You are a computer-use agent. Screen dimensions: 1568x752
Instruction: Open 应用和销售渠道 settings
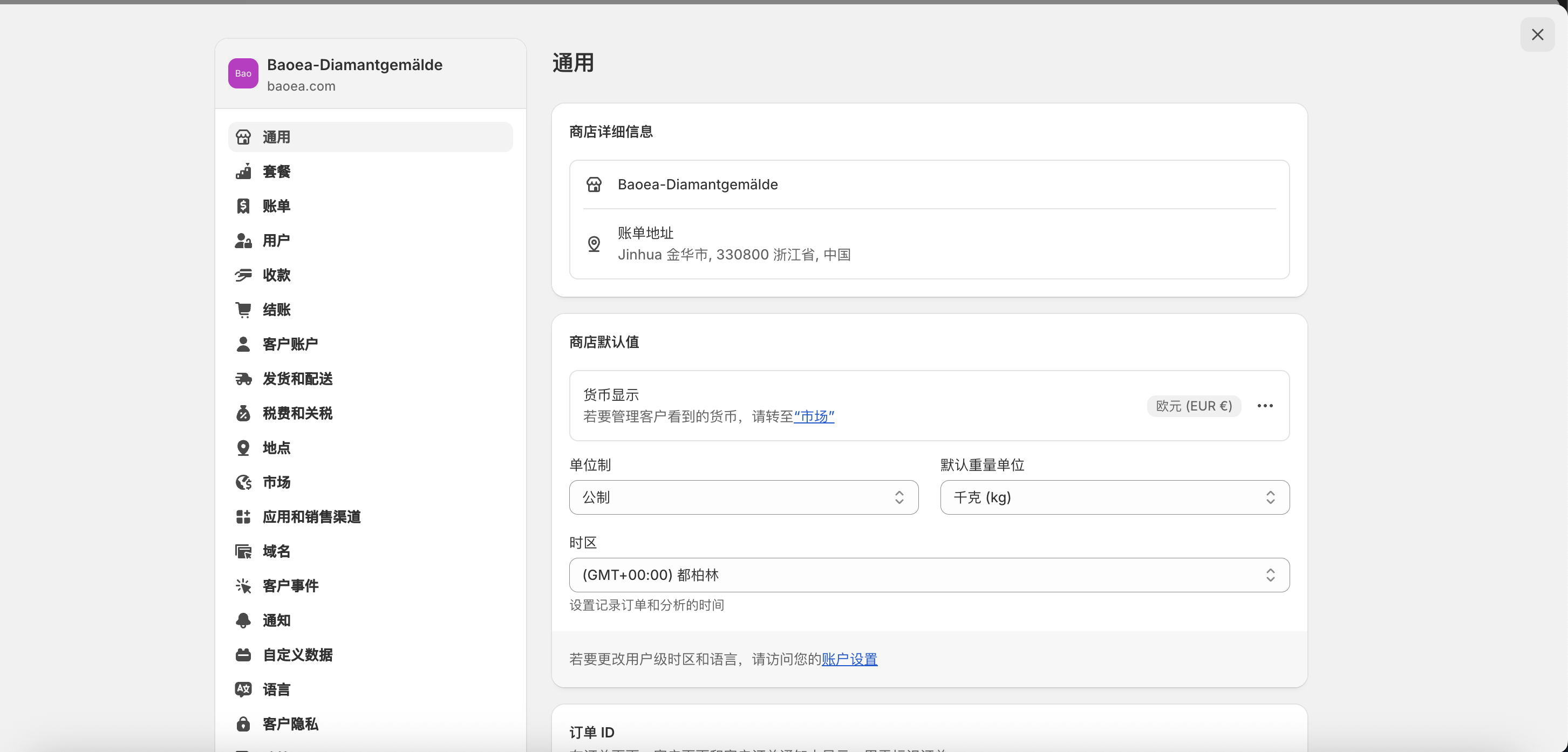tap(370, 517)
